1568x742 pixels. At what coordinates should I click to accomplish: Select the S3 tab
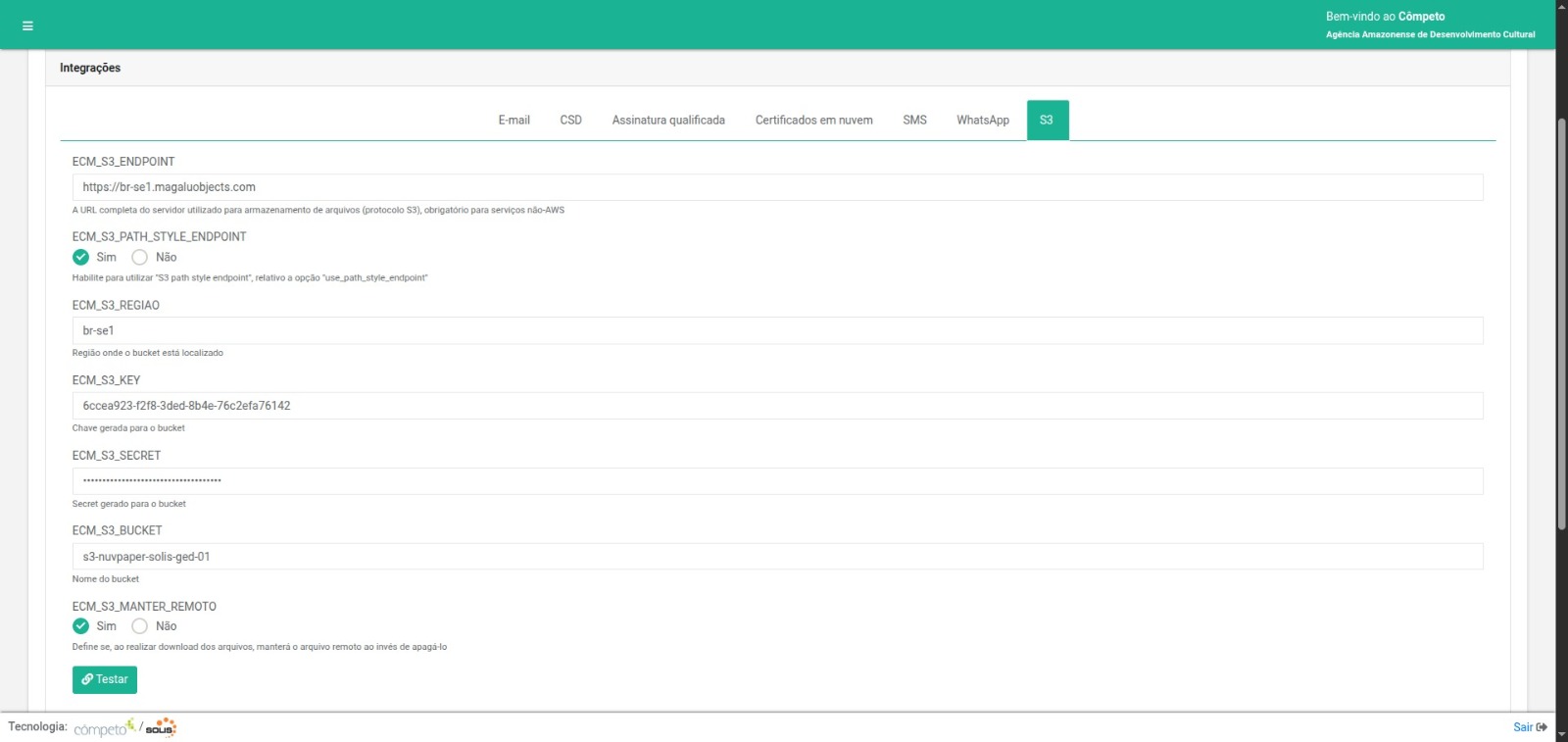[1047, 121]
